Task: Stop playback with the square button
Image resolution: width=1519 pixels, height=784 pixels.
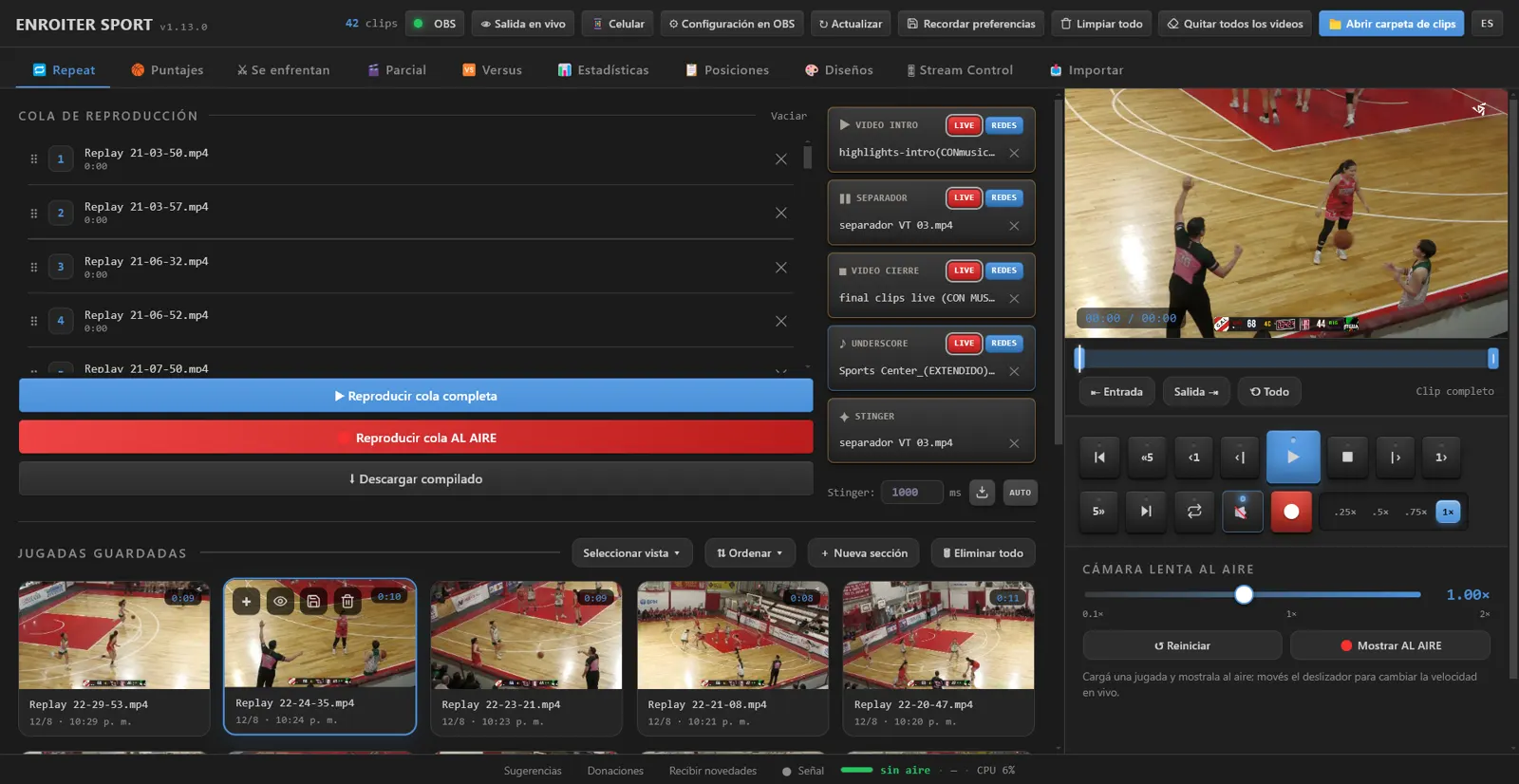Action: [1347, 457]
